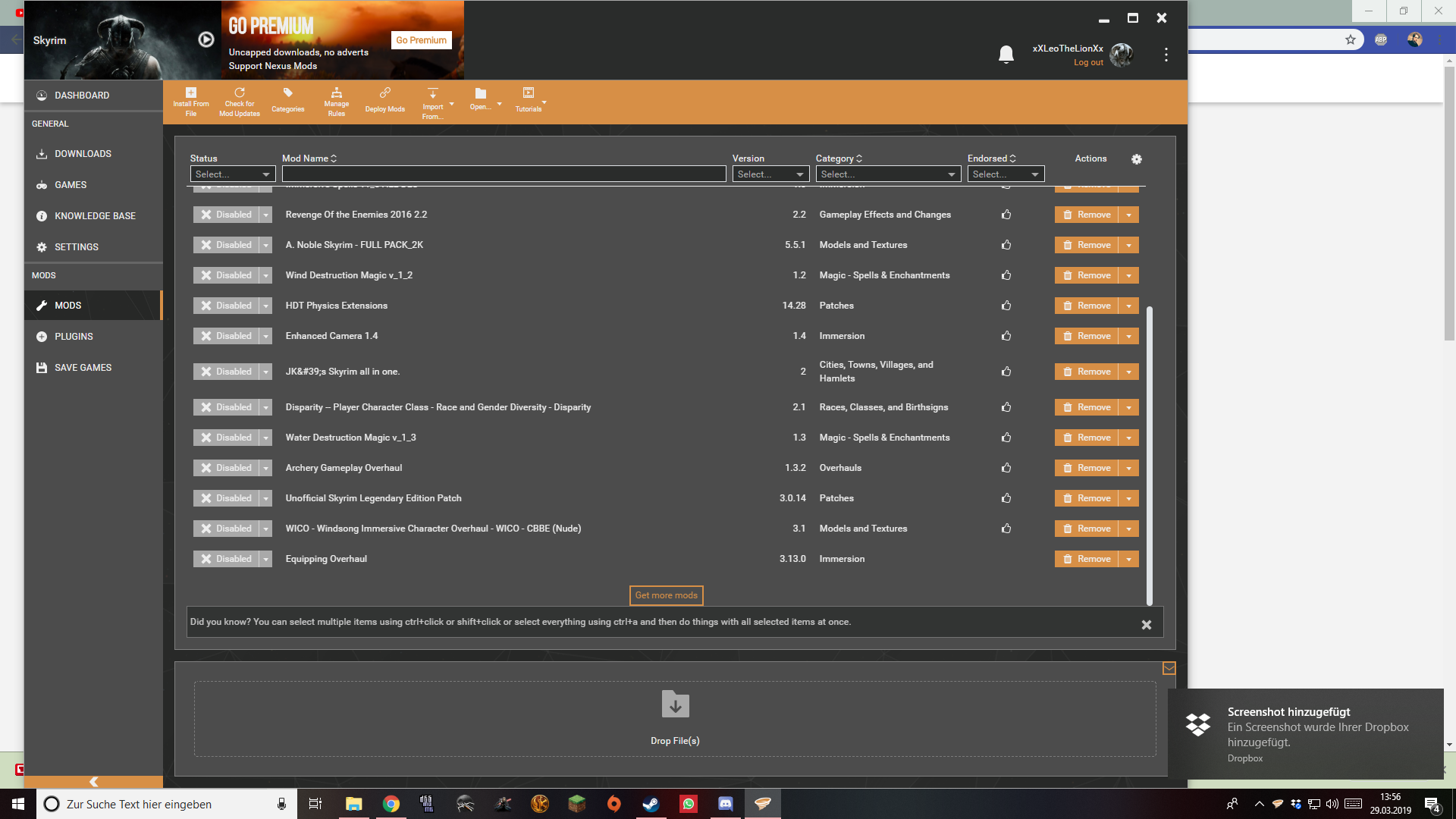Open table column settings gear

(x=1136, y=159)
